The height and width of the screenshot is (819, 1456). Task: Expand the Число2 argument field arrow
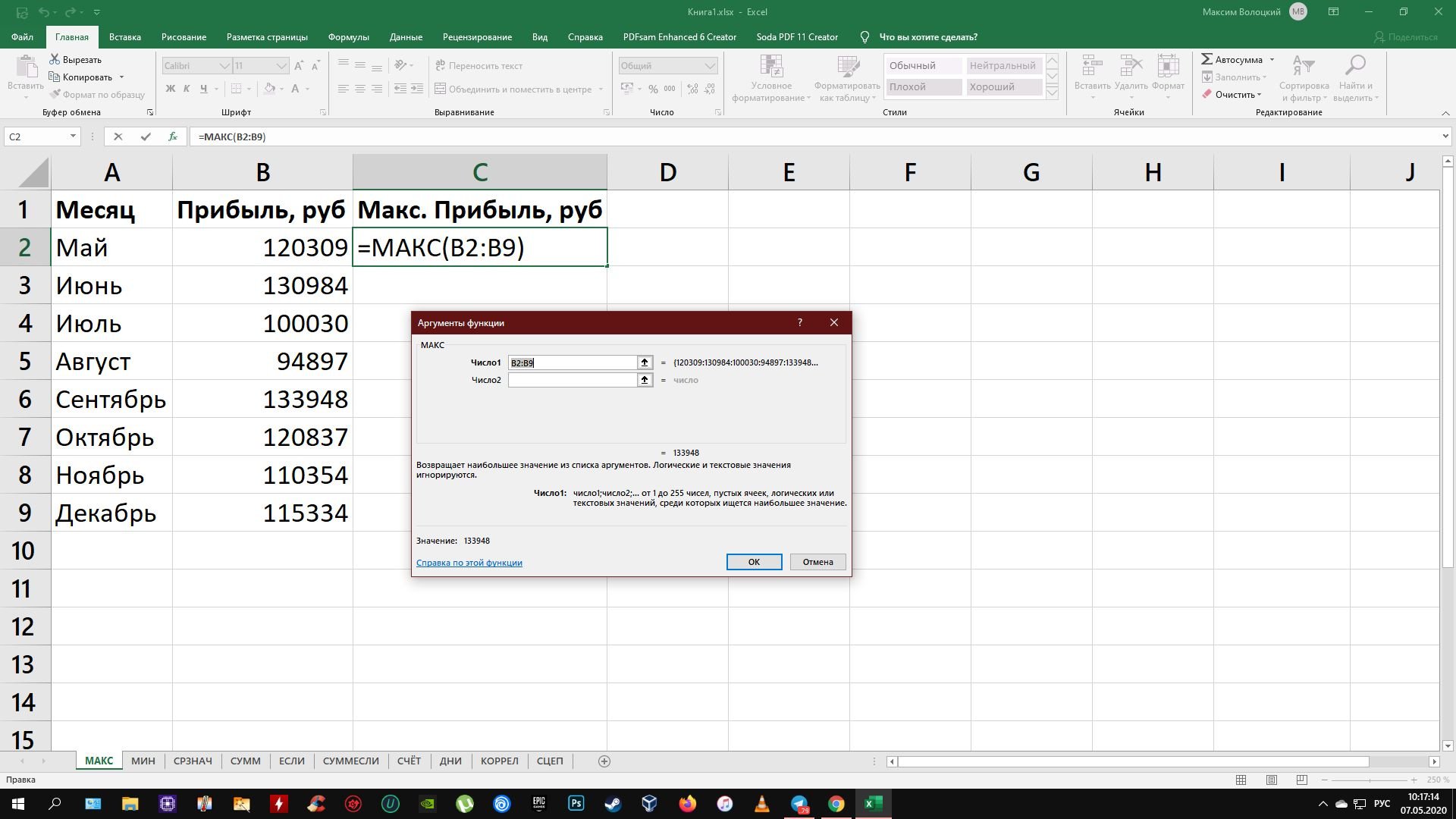click(x=643, y=380)
